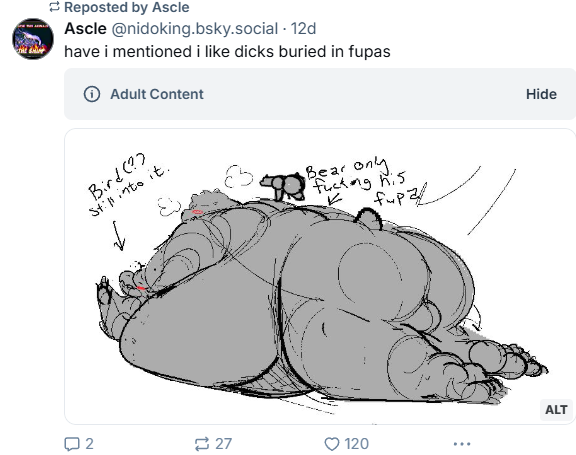Open the attached sketch image in full view
The width and height of the screenshot is (576, 455).
click(320, 276)
